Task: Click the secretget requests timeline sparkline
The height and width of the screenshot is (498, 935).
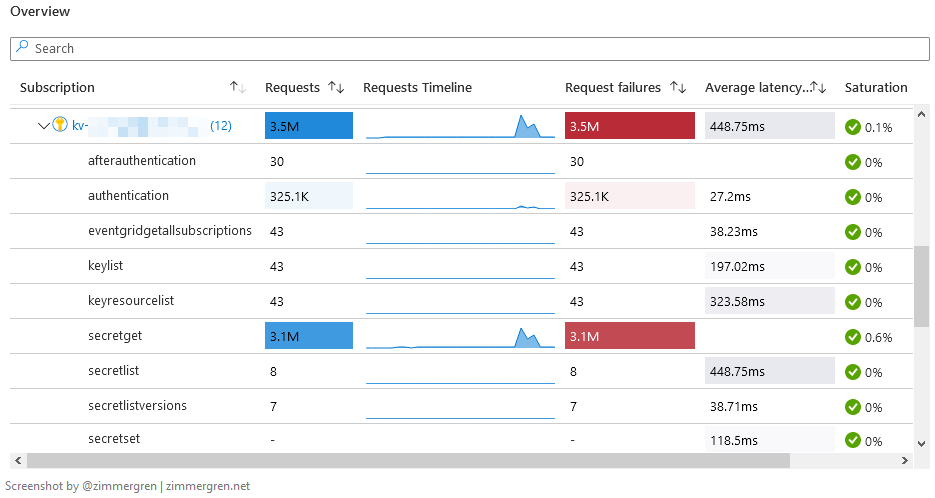Action: point(460,337)
